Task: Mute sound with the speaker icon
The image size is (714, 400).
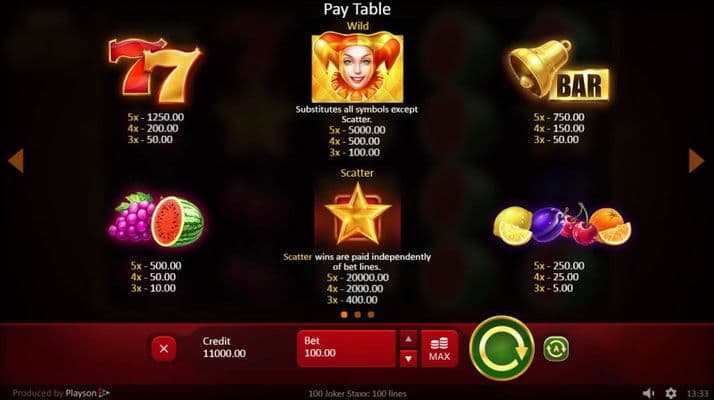Action: (648, 393)
